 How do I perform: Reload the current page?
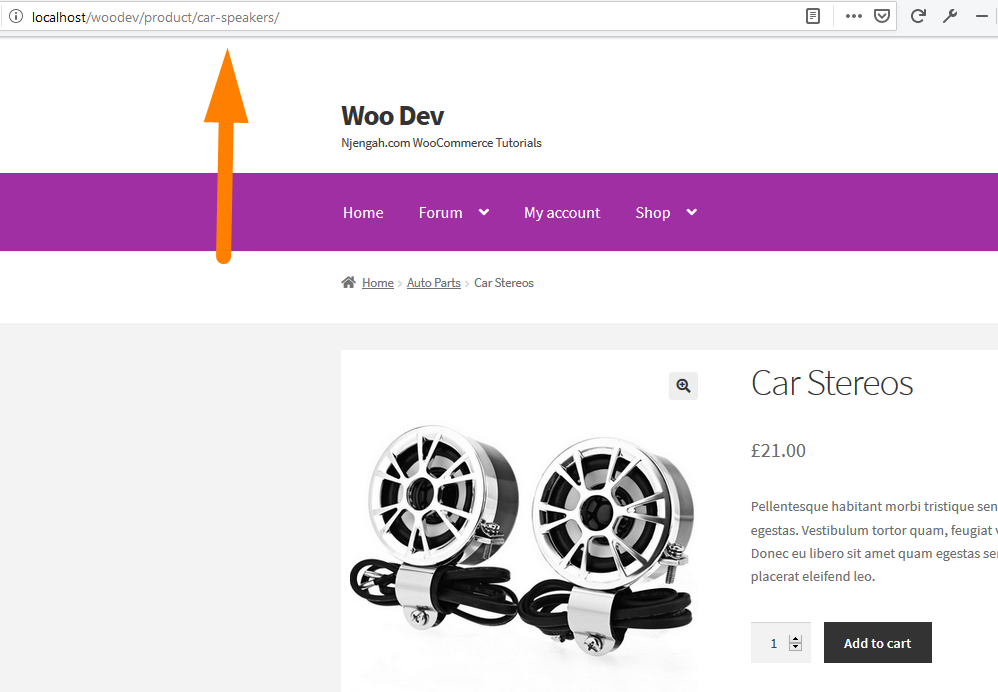tap(917, 17)
